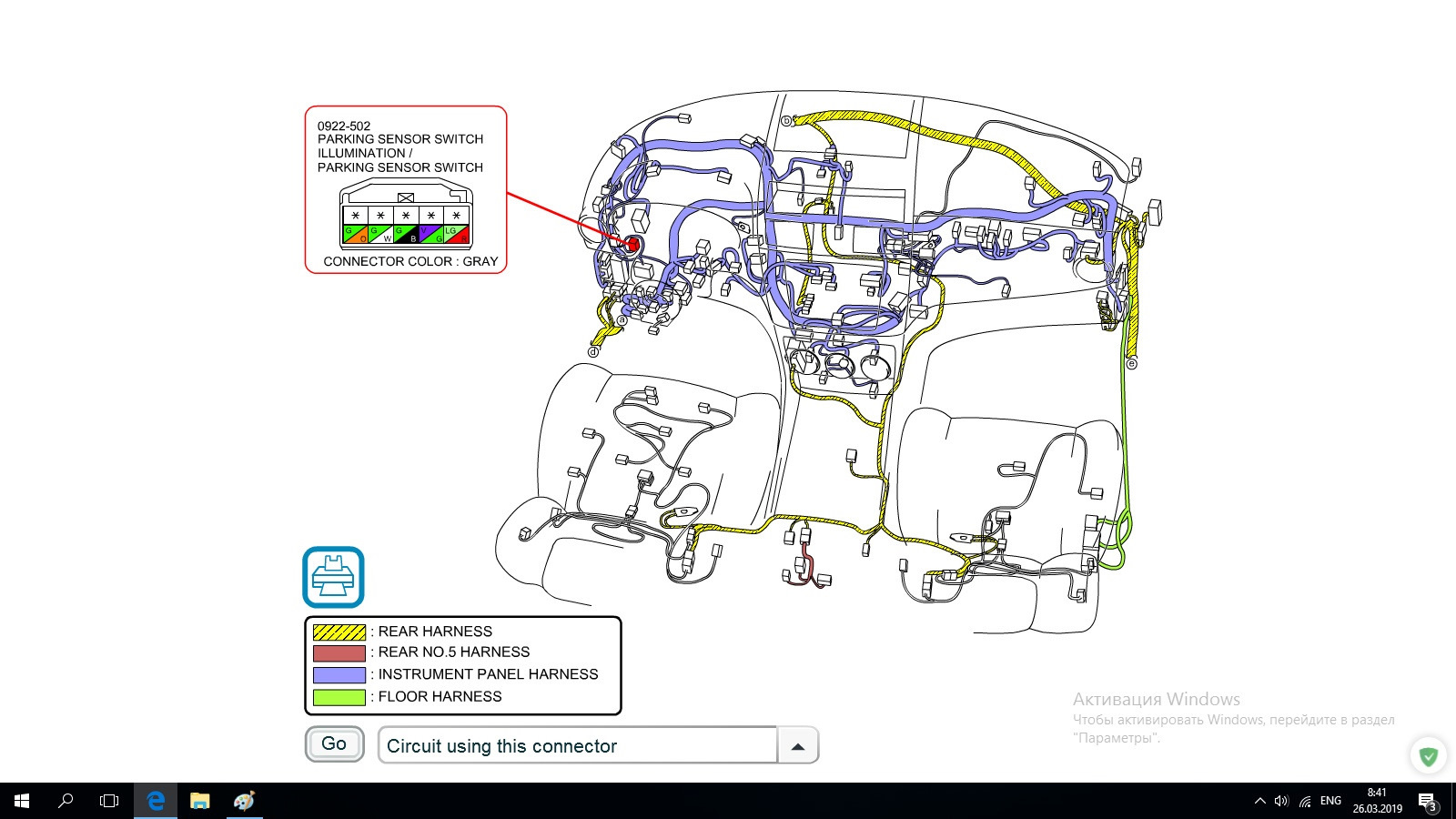Open the volume control in tray

[1281, 801]
